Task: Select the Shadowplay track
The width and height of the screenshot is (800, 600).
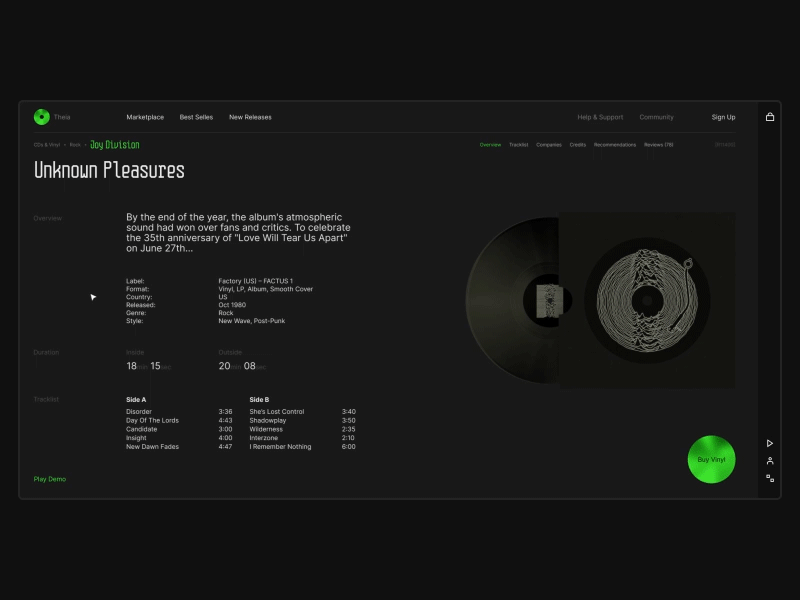Action: point(267,420)
